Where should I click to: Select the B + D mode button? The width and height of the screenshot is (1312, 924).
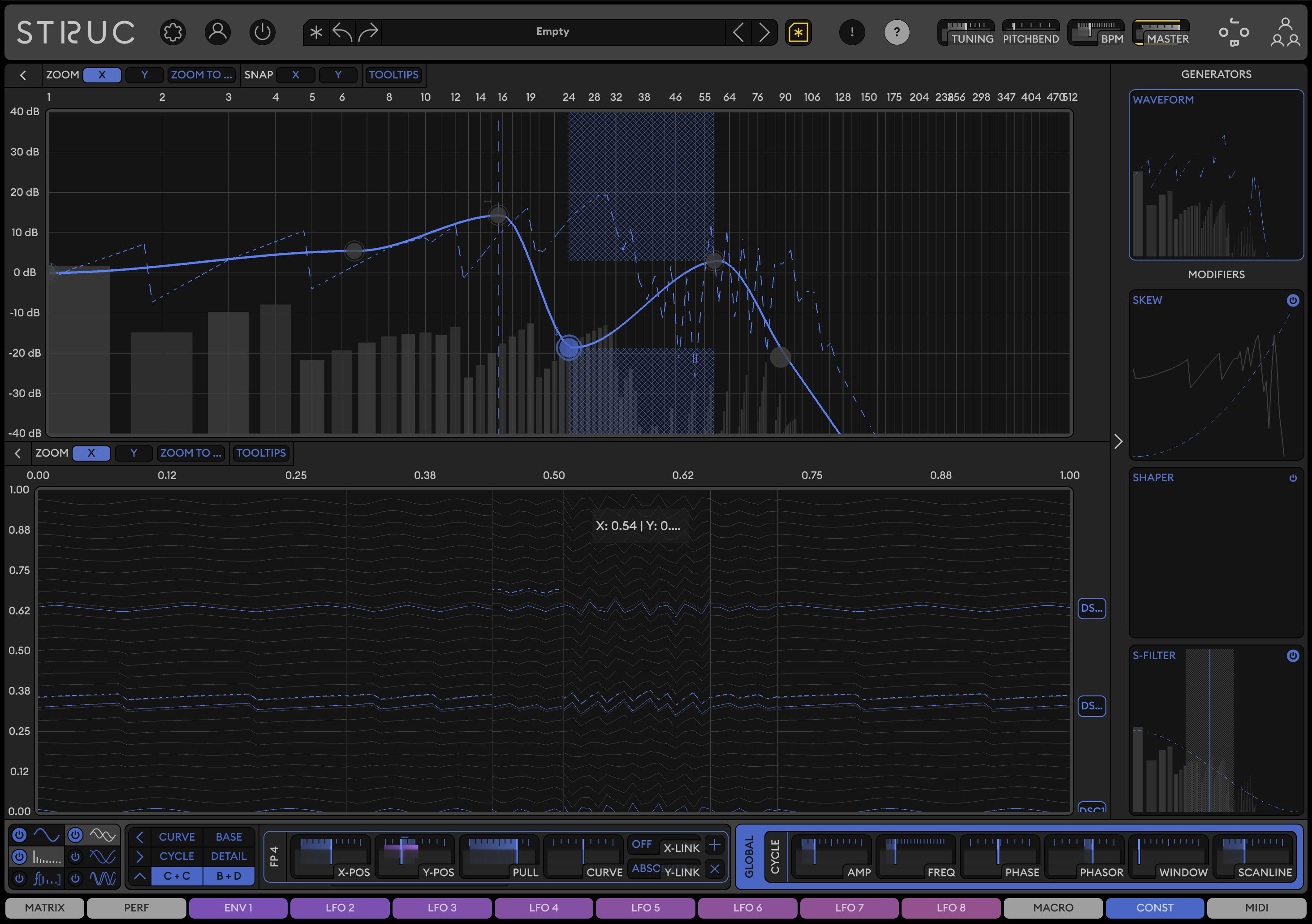point(229,876)
